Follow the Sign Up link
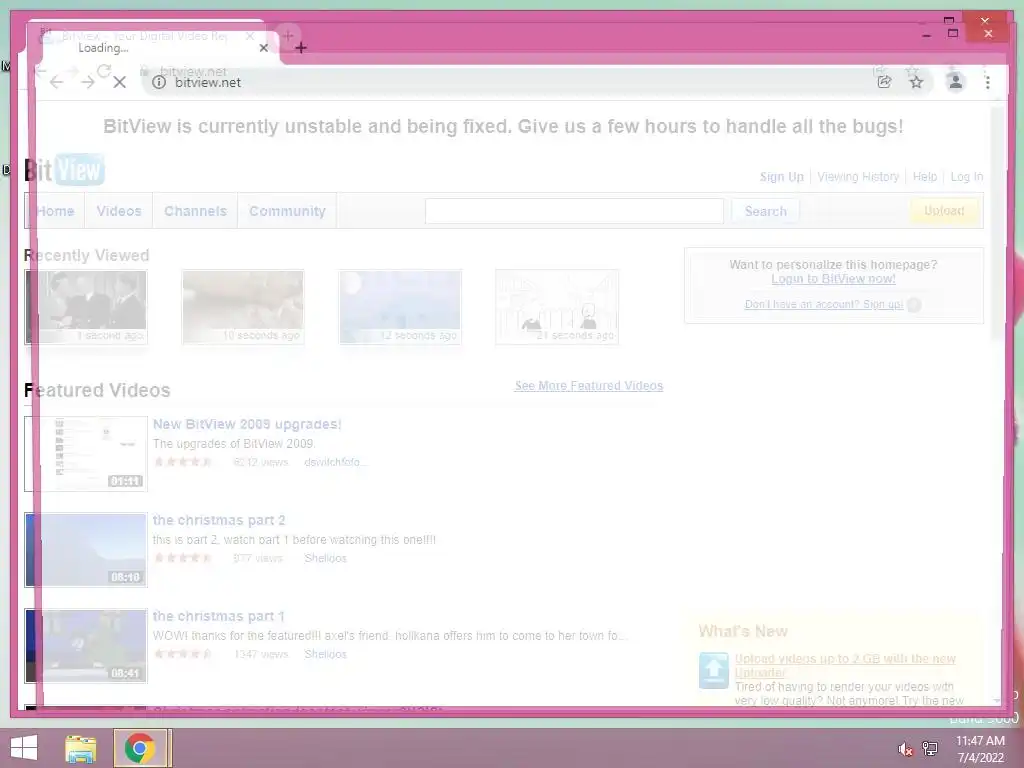The width and height of the screenshot is (1024, 768). point(782,177)
